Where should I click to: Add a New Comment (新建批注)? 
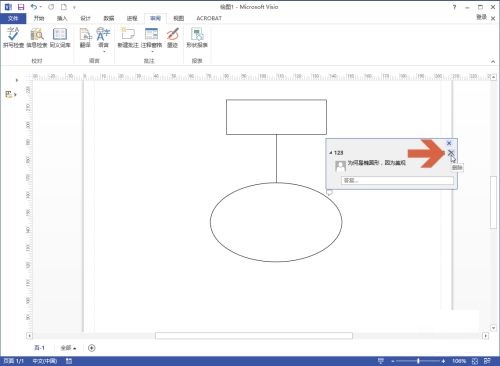pos(128,38)
